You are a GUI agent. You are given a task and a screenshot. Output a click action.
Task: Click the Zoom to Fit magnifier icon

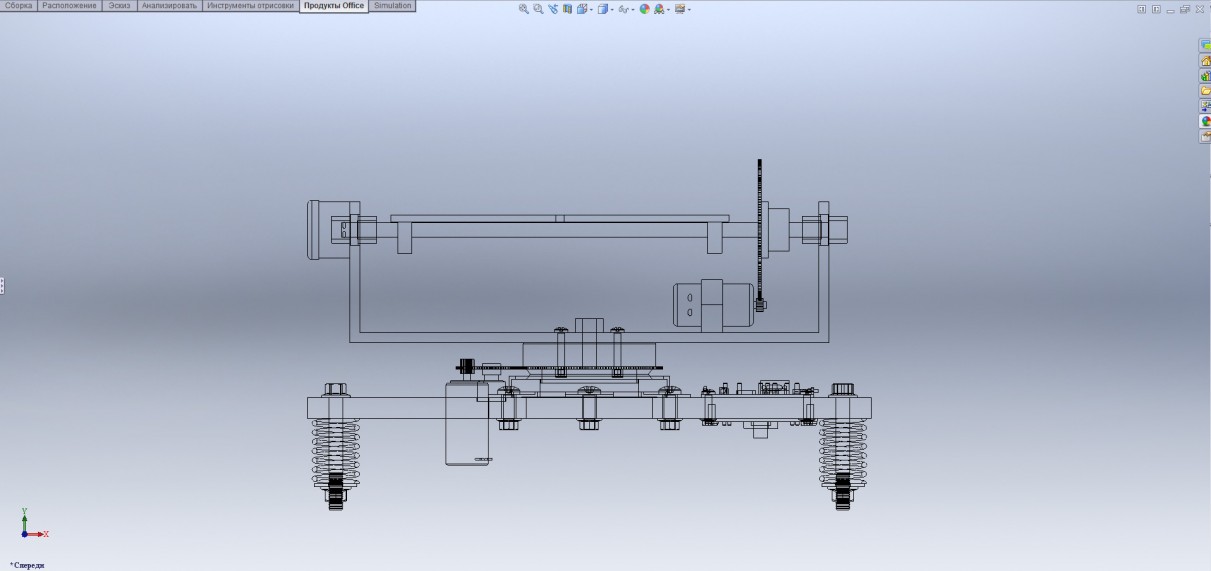pos(524,9)
